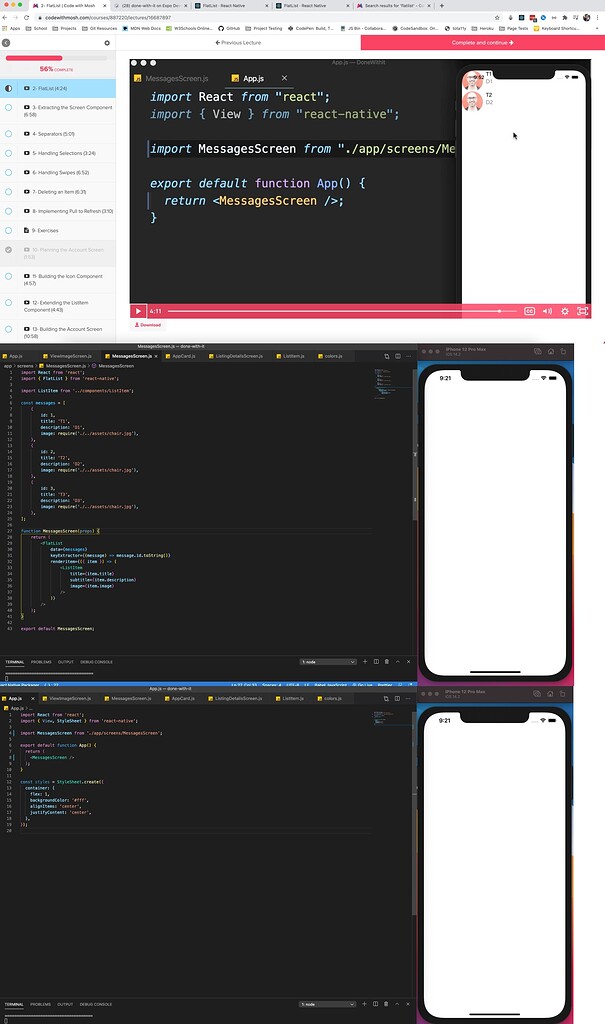Screen dimensions: 605x1024
Task: Open lecture 2- FlatList in sidebar
Action: (57, 88)
